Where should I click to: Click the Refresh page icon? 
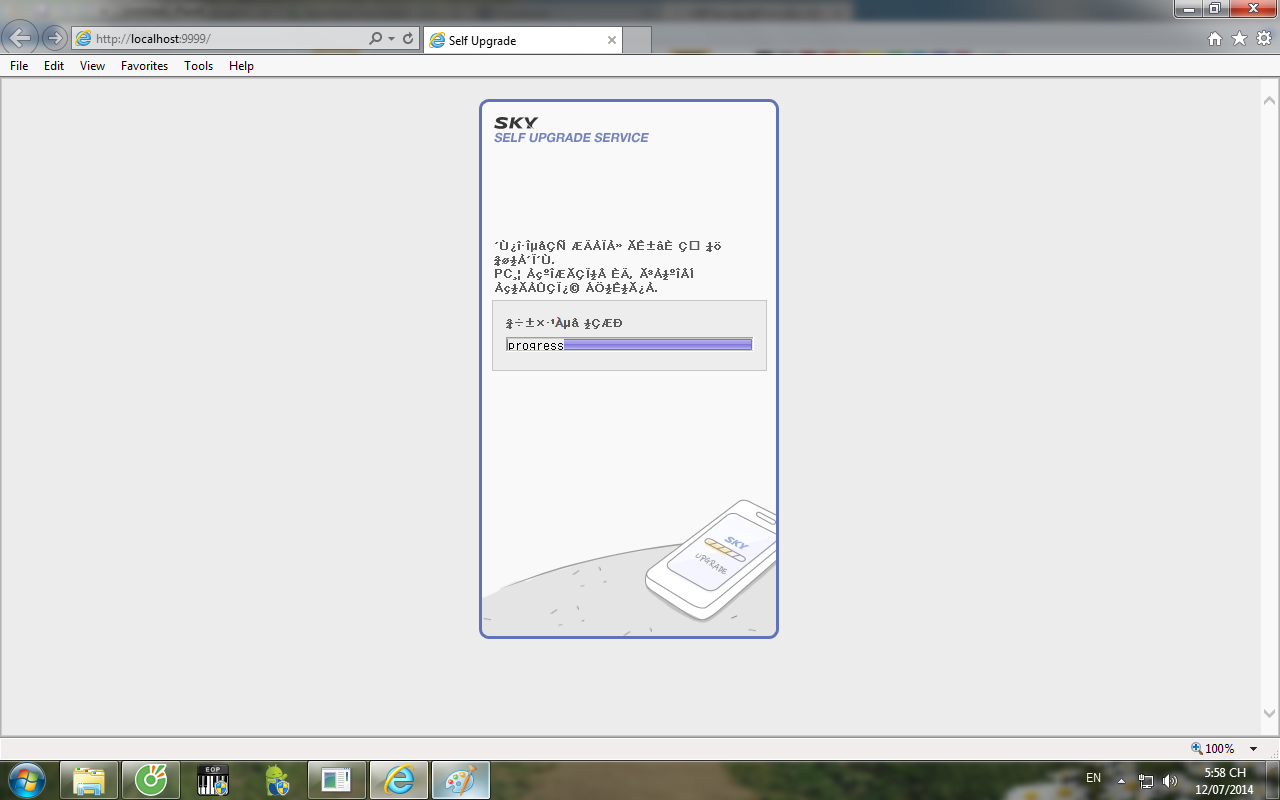[408, 39]
